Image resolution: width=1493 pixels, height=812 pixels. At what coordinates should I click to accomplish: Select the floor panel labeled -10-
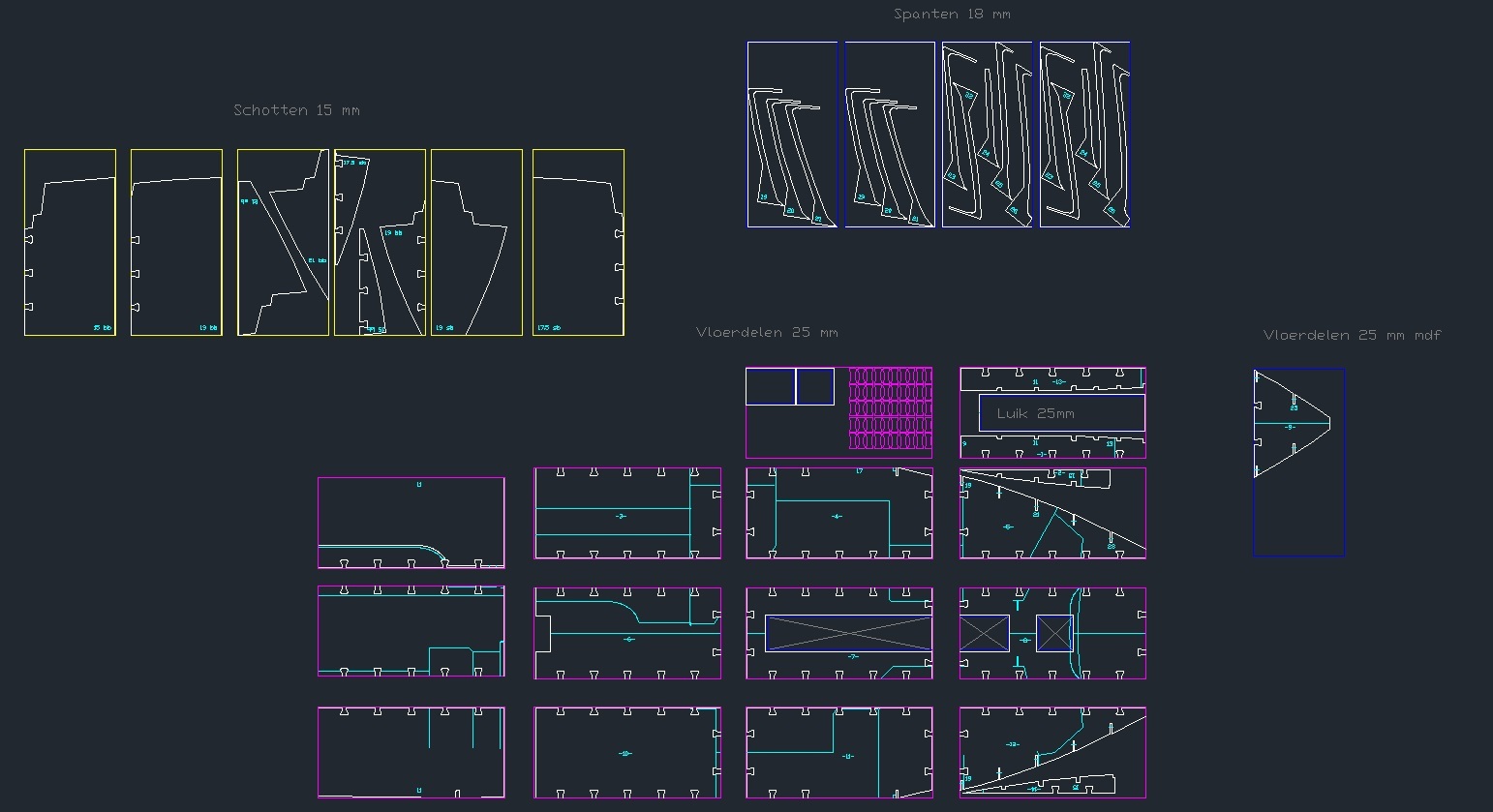point(625,753)
